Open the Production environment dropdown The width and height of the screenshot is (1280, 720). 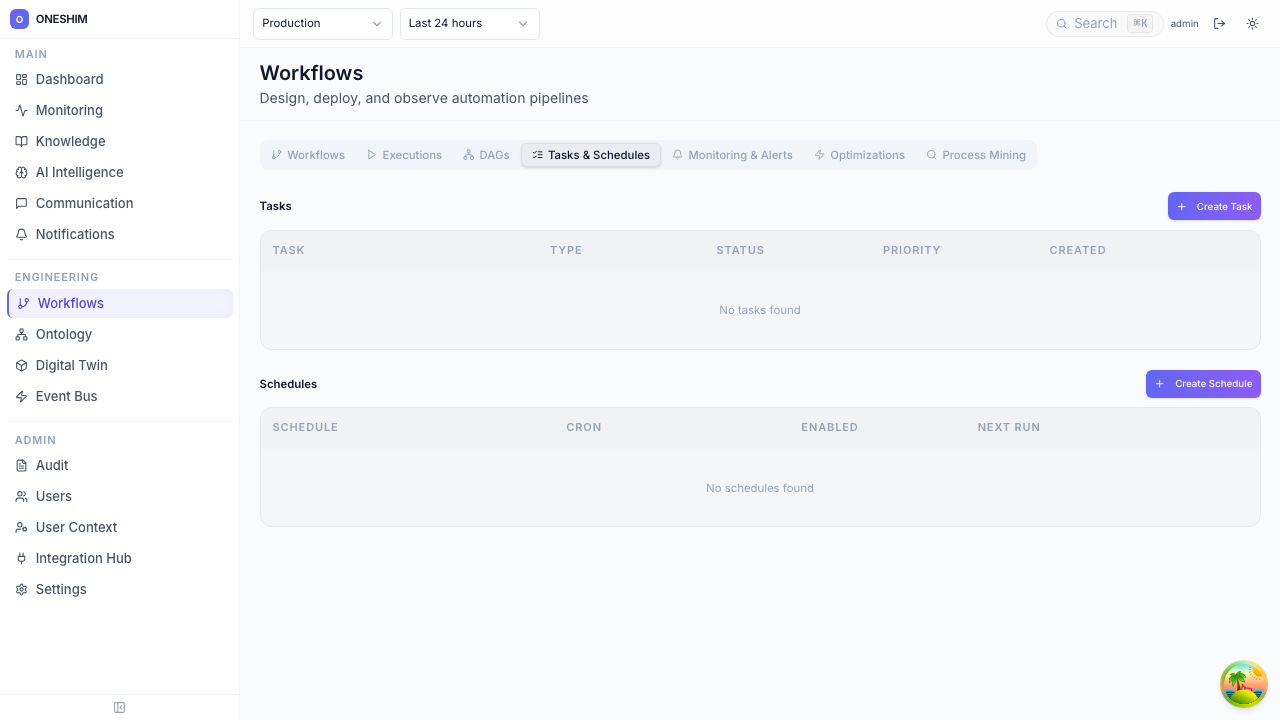coord(322,23)
